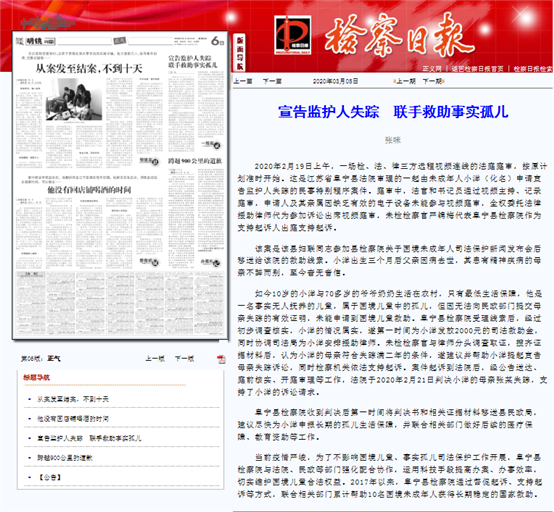The image size is (554, 512).
Task: Open the 【公告】 item in headline list
Action: click(x=50, y=477)
